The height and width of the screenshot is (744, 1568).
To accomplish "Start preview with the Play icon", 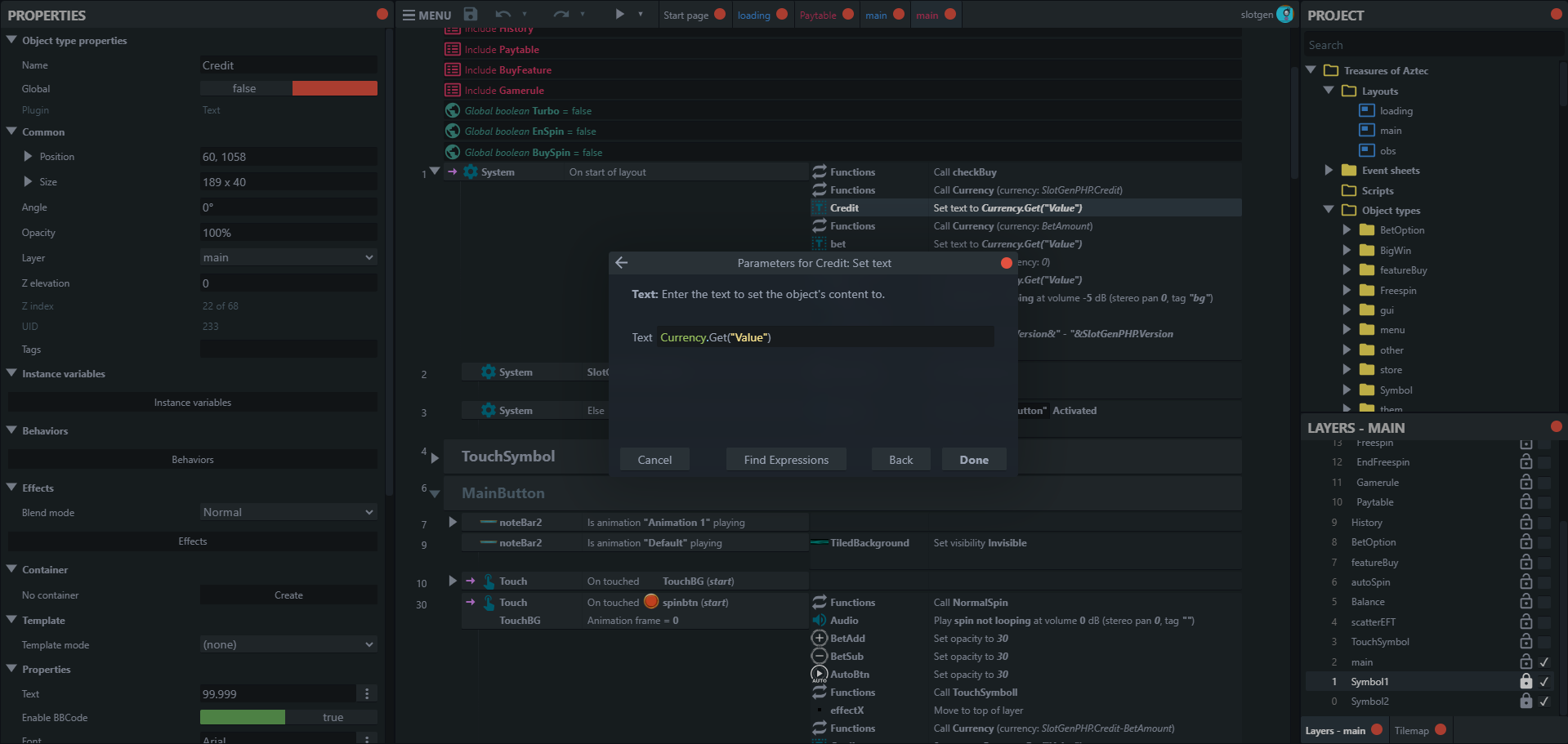I will [x=619, y=14].
